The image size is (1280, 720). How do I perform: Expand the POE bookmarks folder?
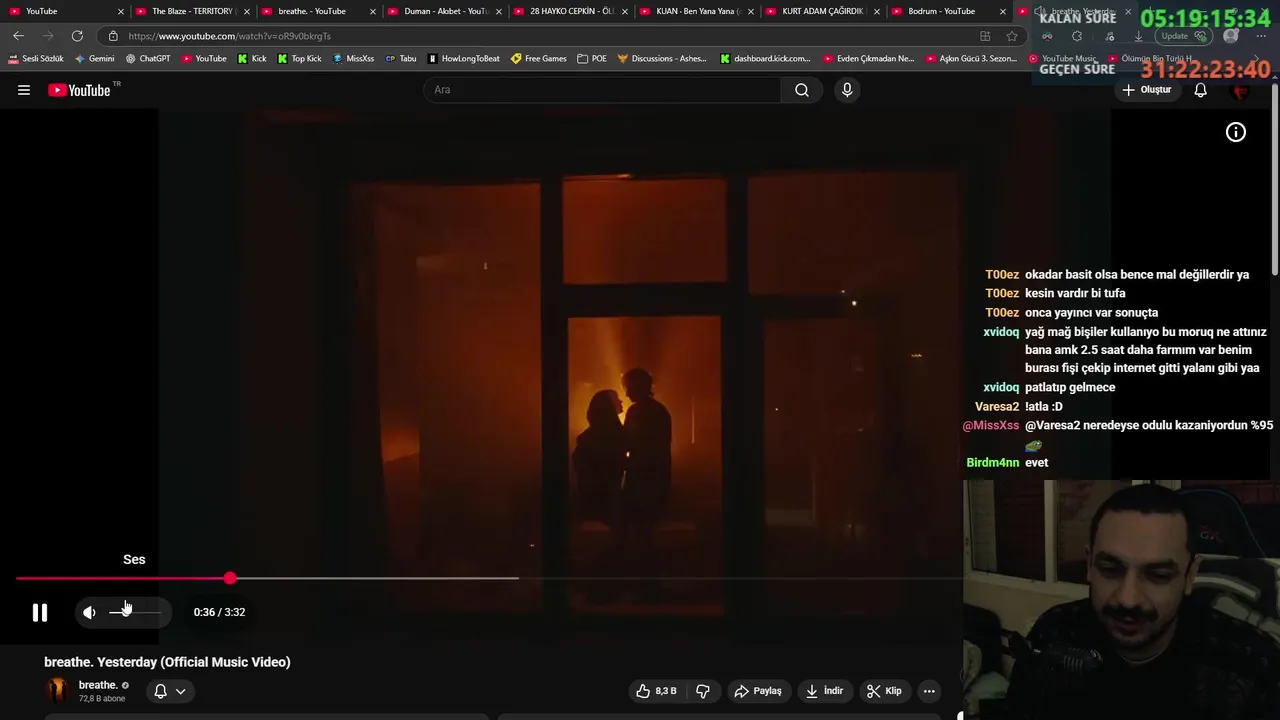(592, 58)
